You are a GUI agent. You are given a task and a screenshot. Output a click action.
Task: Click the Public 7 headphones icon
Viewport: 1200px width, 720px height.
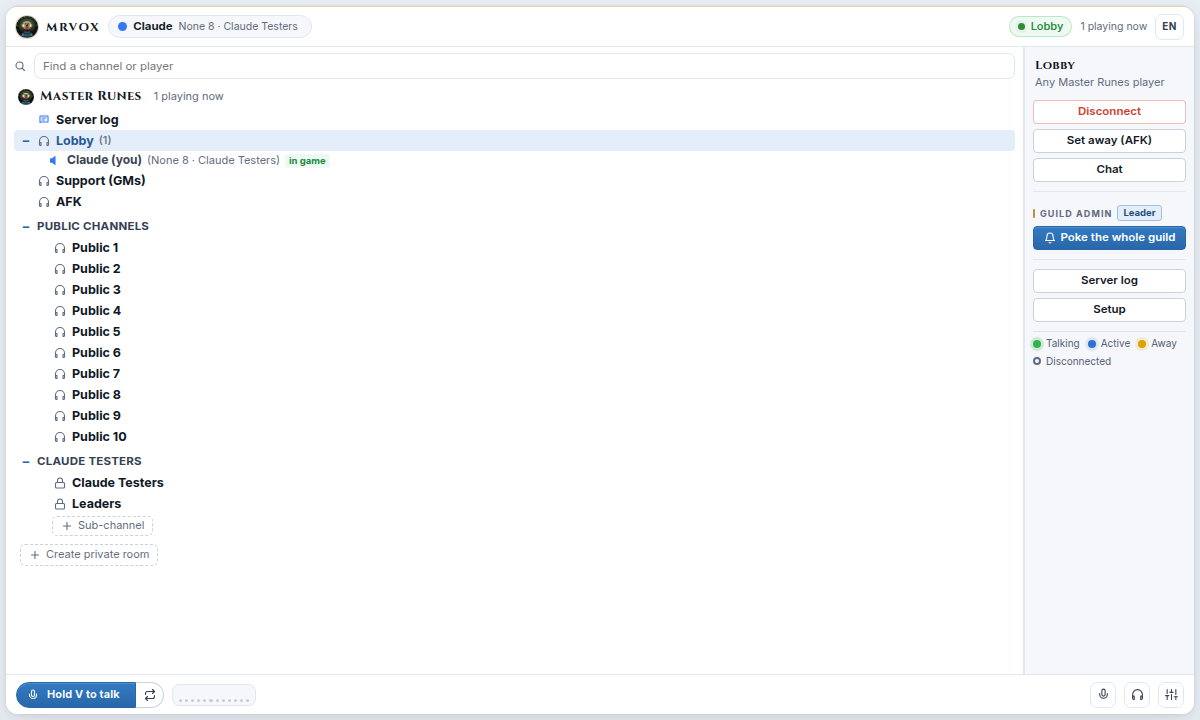click(60, 374)
